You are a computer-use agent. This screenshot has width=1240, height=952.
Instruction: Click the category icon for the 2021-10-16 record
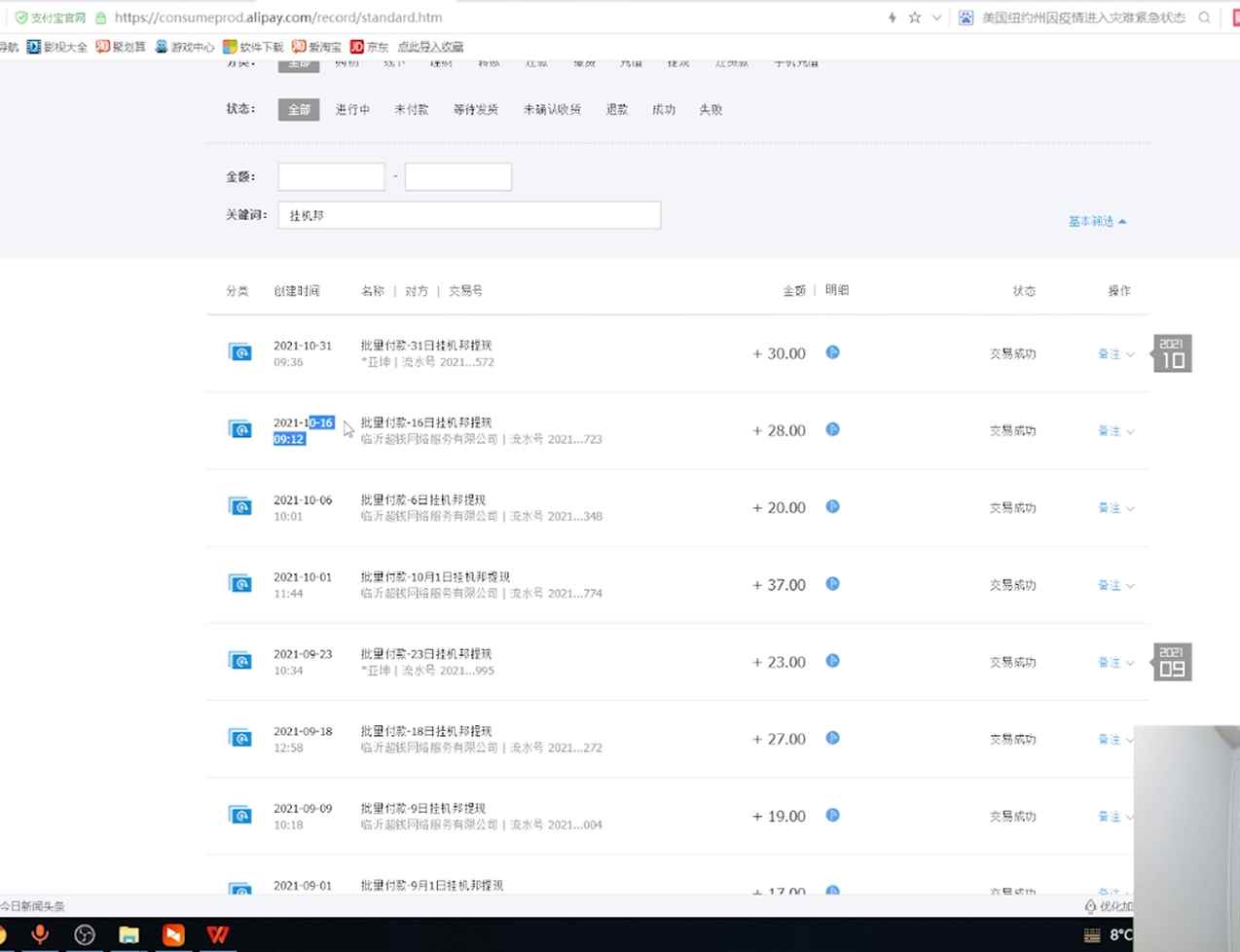pos(239,429)
